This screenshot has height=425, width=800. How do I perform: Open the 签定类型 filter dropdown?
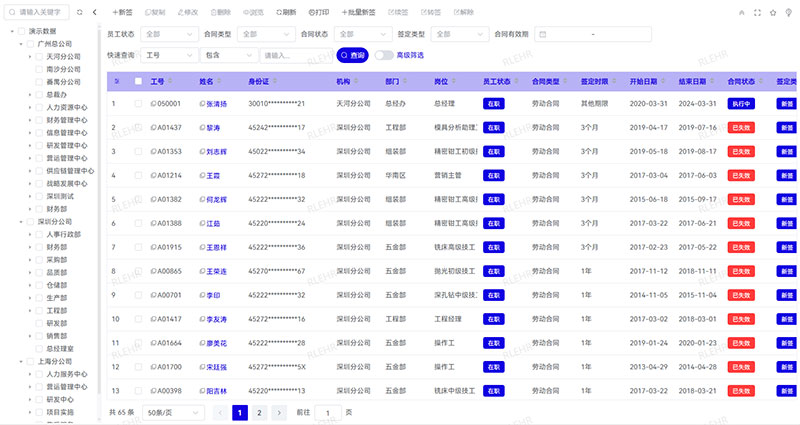tap(460, 34)
